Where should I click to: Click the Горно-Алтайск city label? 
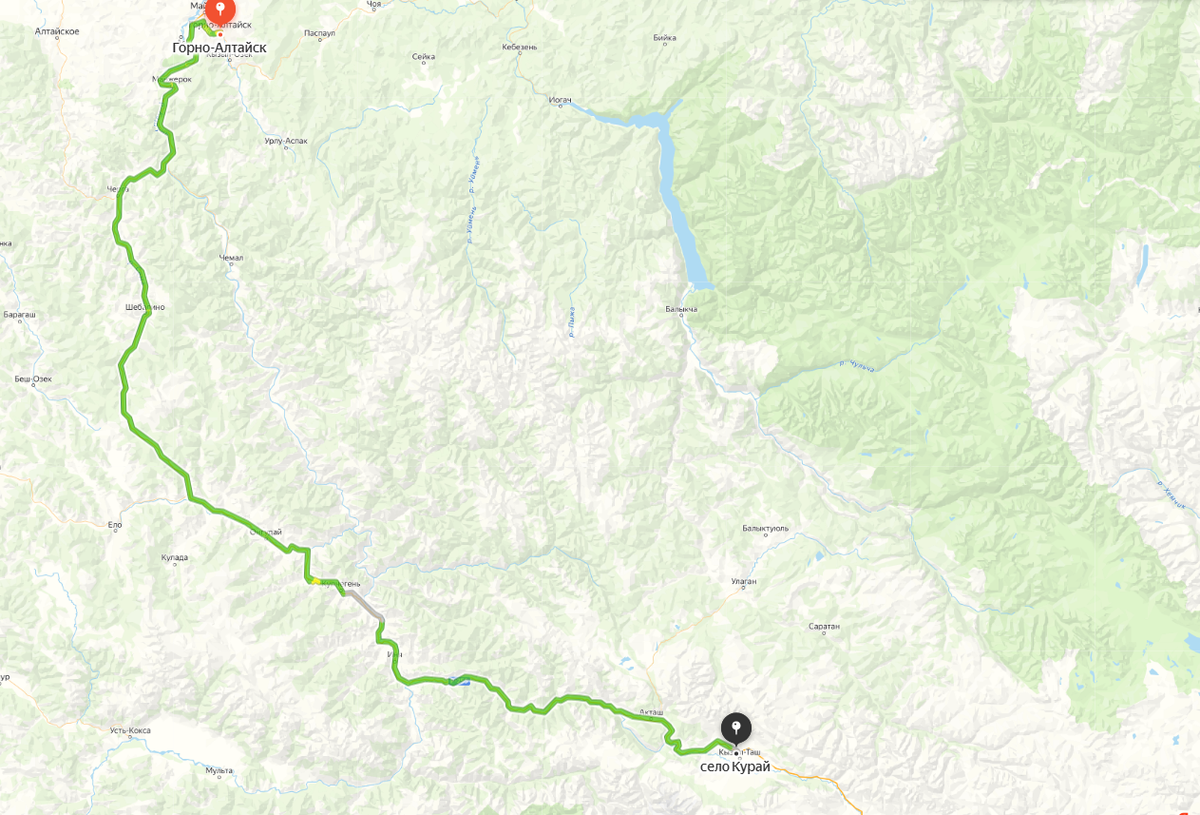pos(219,47)
